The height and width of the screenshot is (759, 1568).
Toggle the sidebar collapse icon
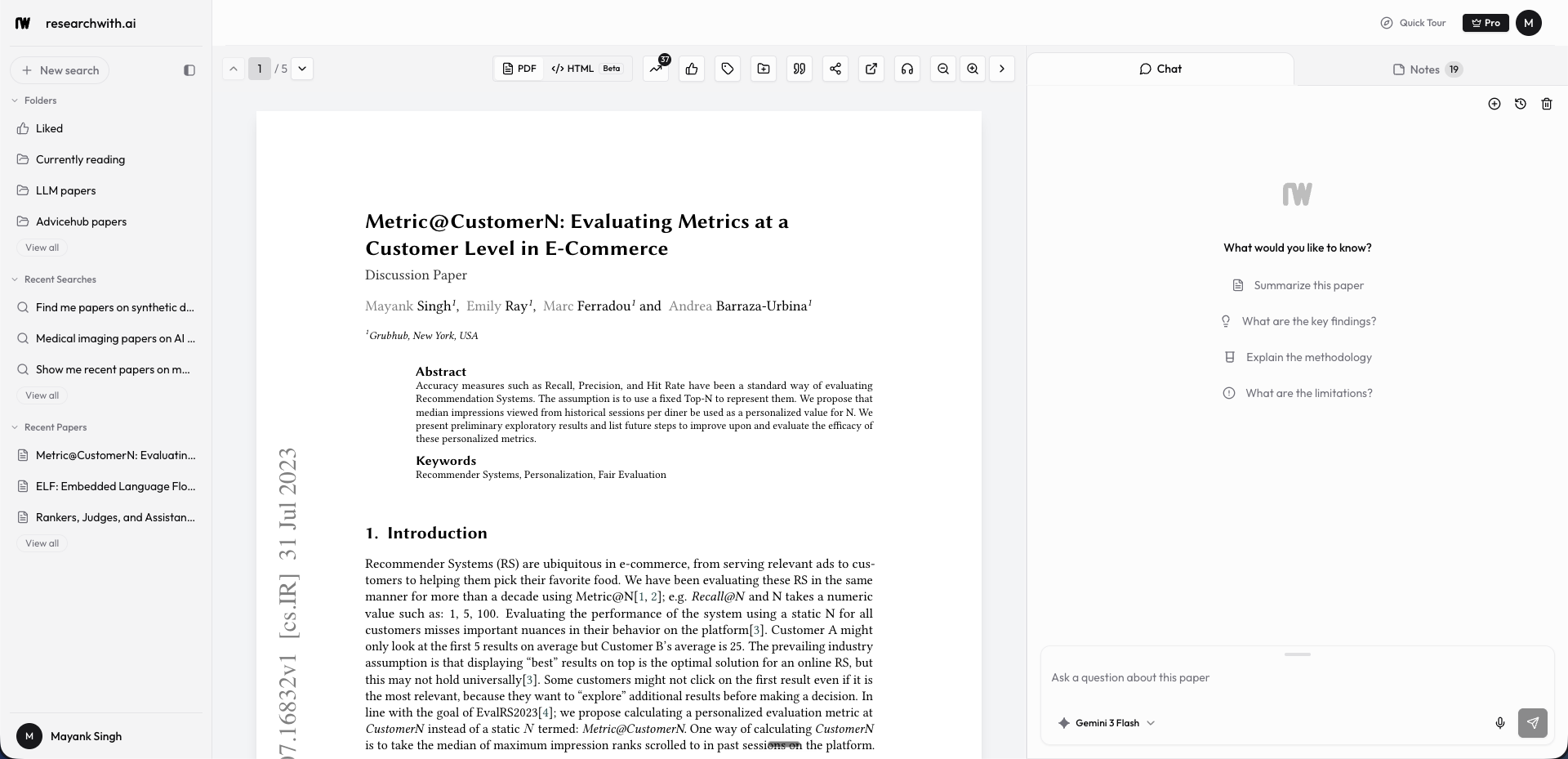coord(189,70)
